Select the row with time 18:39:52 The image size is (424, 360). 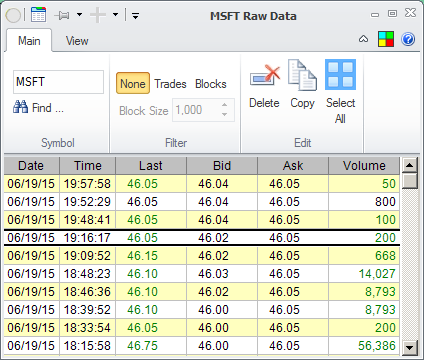pos(202,310)
